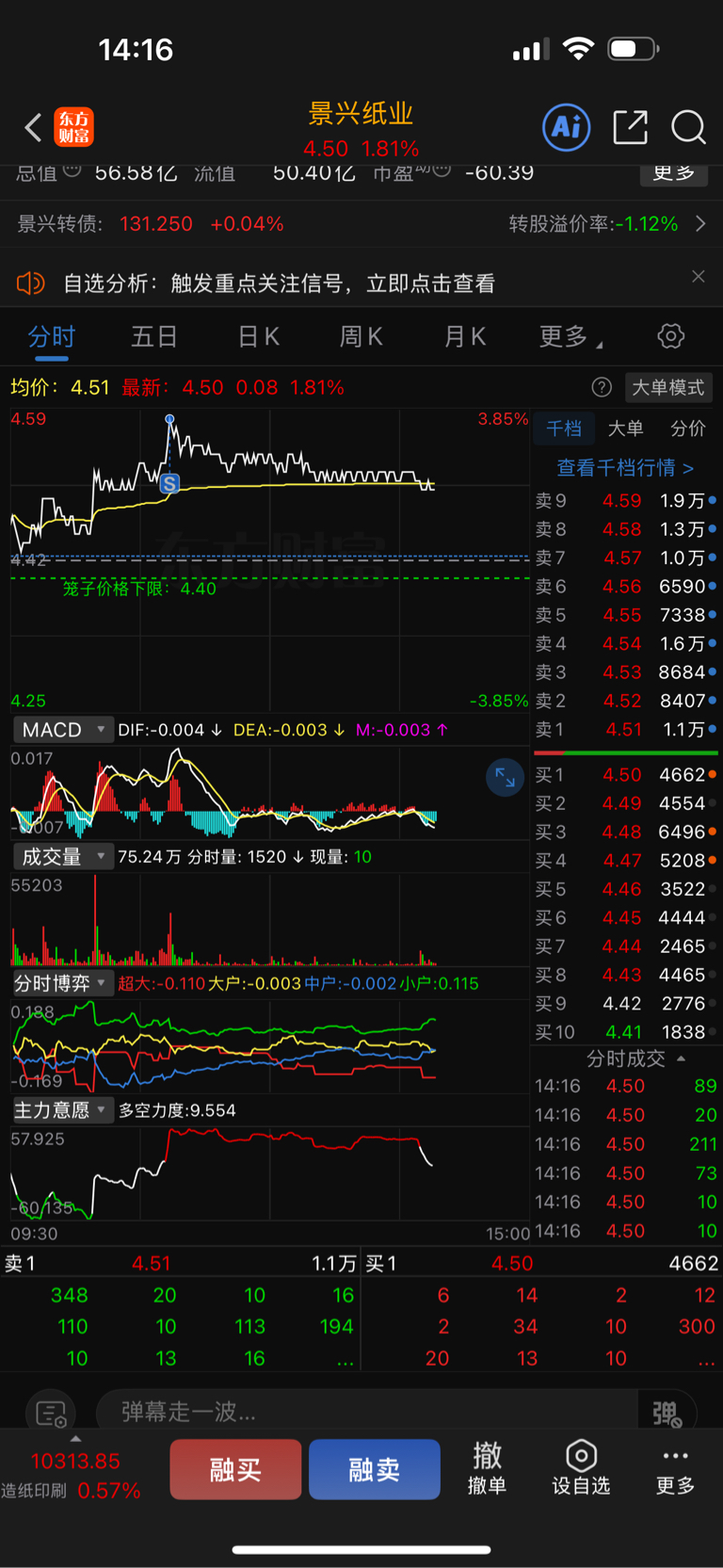Open 查看千档行情 link
This screenshot has height=1568, width=723.
[625, 467]
